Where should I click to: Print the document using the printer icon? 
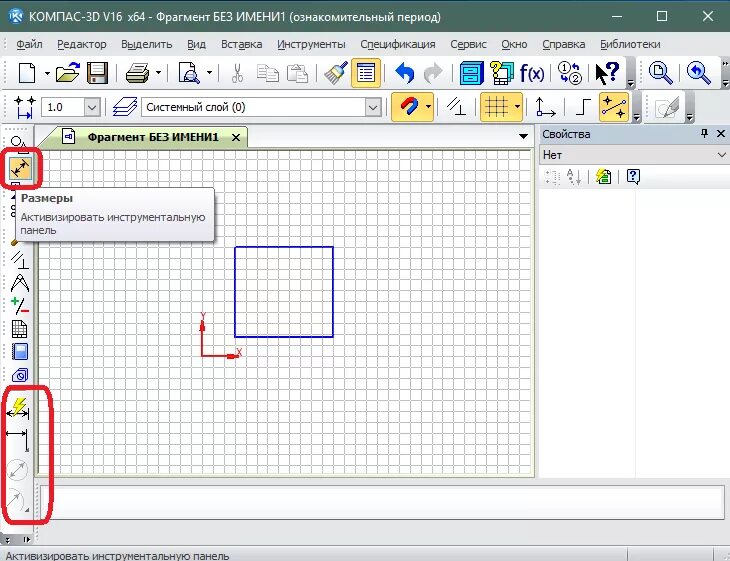[x=138, y=73]
